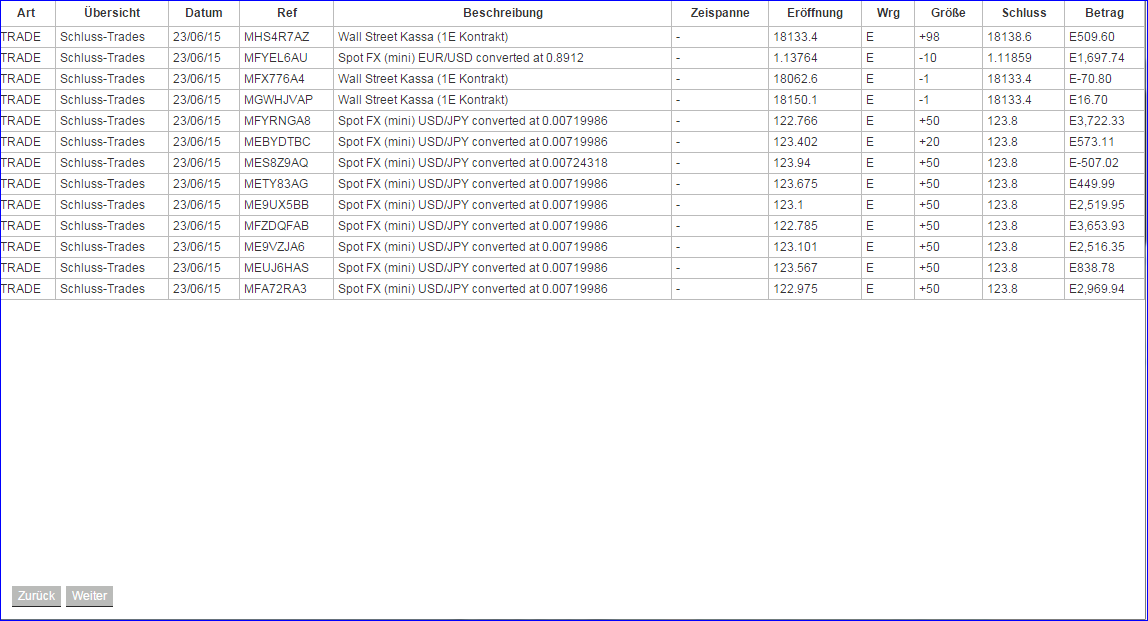Image resolution: width=1148 pixels, height=621 pixels.
Task: Sort table by the Datum column
Action: coord(203,12)
